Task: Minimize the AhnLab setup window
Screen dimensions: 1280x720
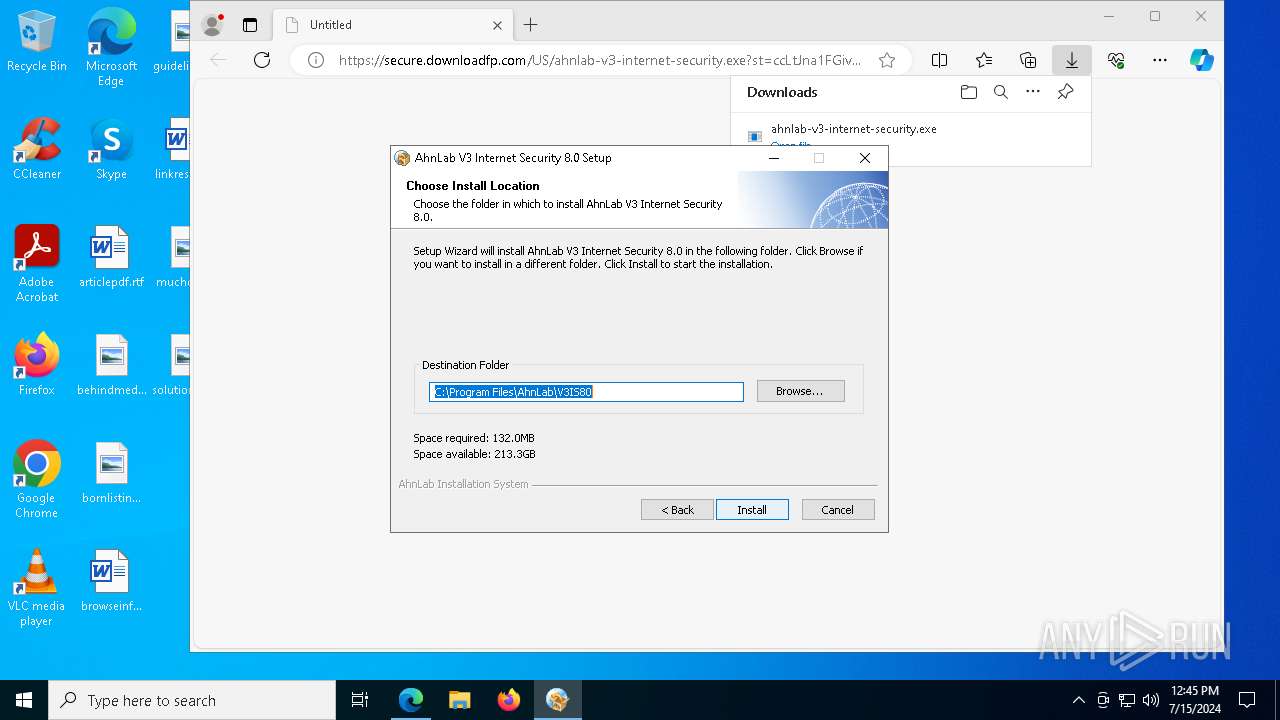Action: click(x=773, y=158)
